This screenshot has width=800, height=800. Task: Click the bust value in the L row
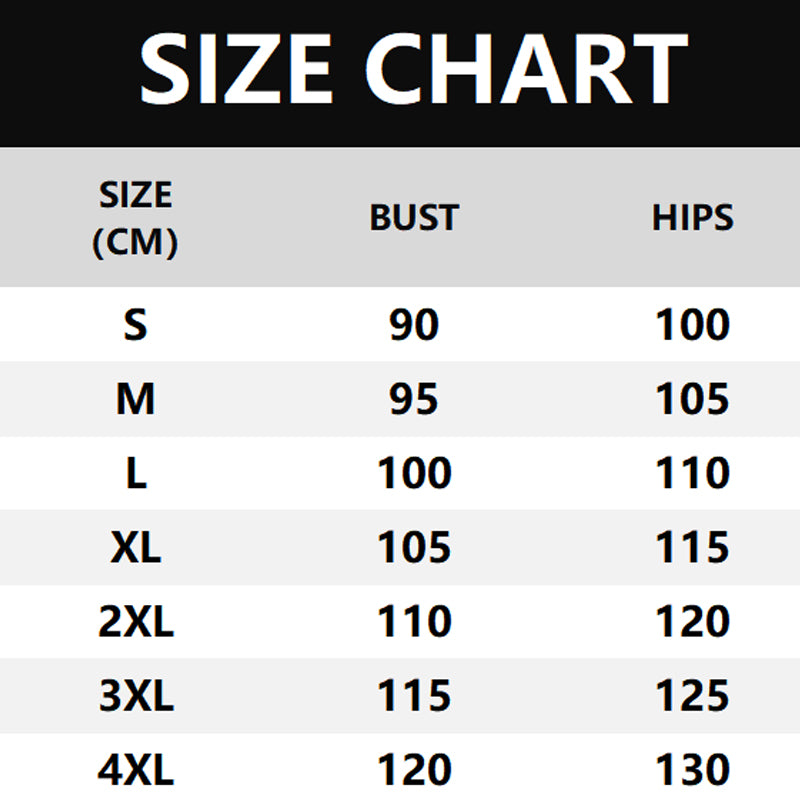click(413, 473)
